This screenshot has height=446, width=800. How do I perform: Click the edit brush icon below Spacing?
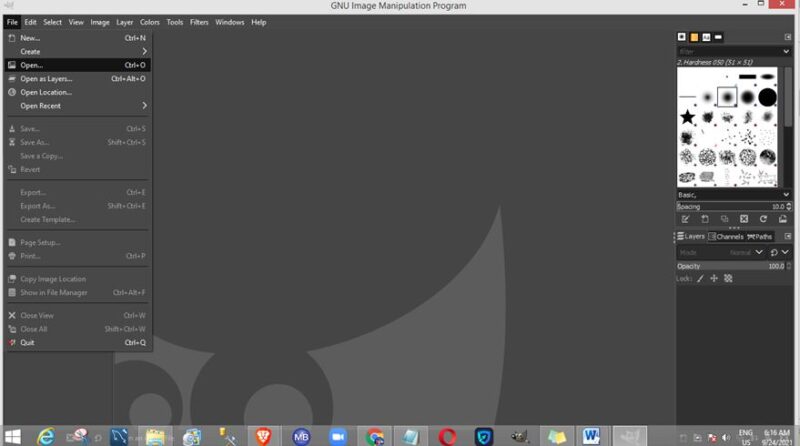(685, 219)
